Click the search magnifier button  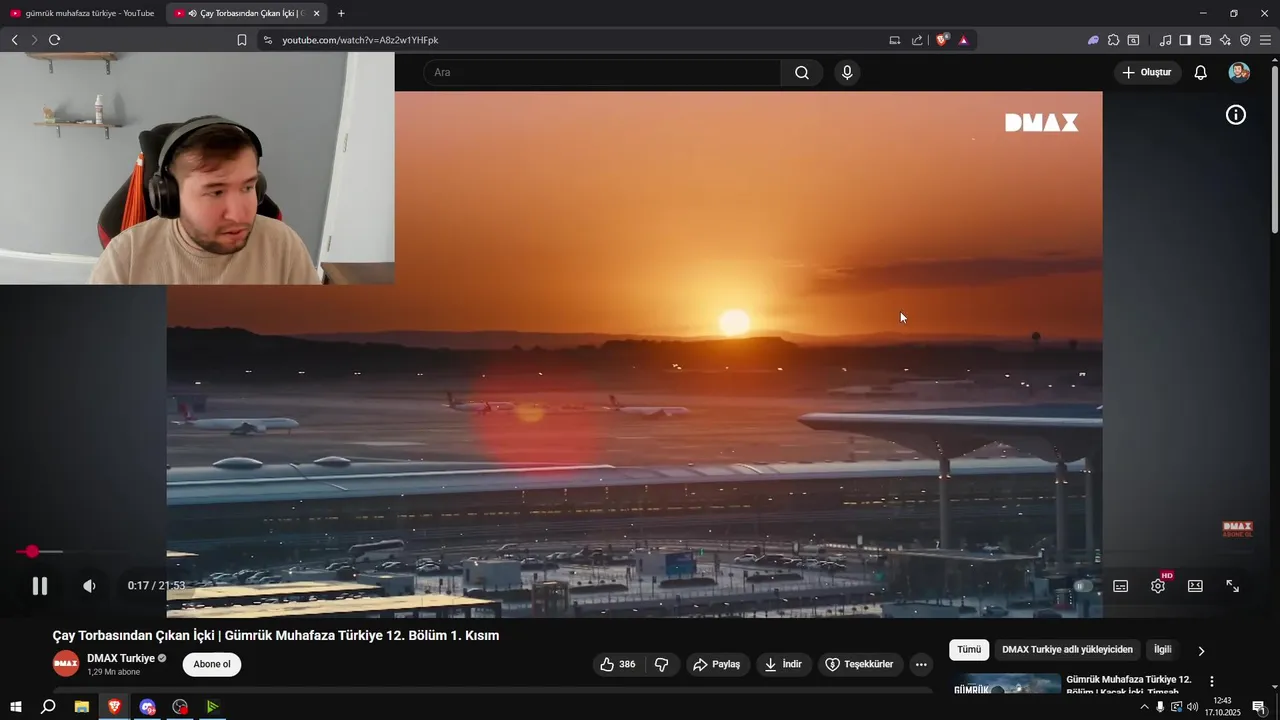pyautogui.click(x=802, y=72)
